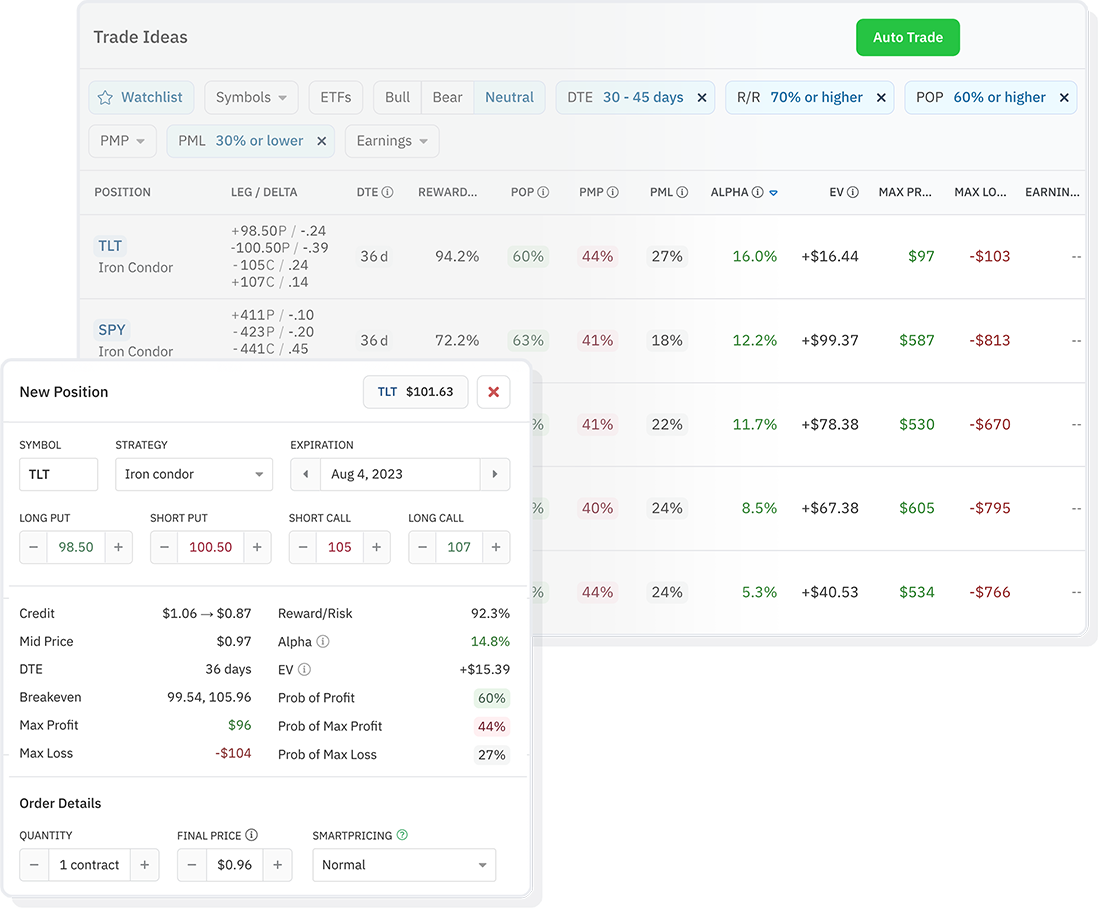Increase quantity with the plus stepper

143,865
